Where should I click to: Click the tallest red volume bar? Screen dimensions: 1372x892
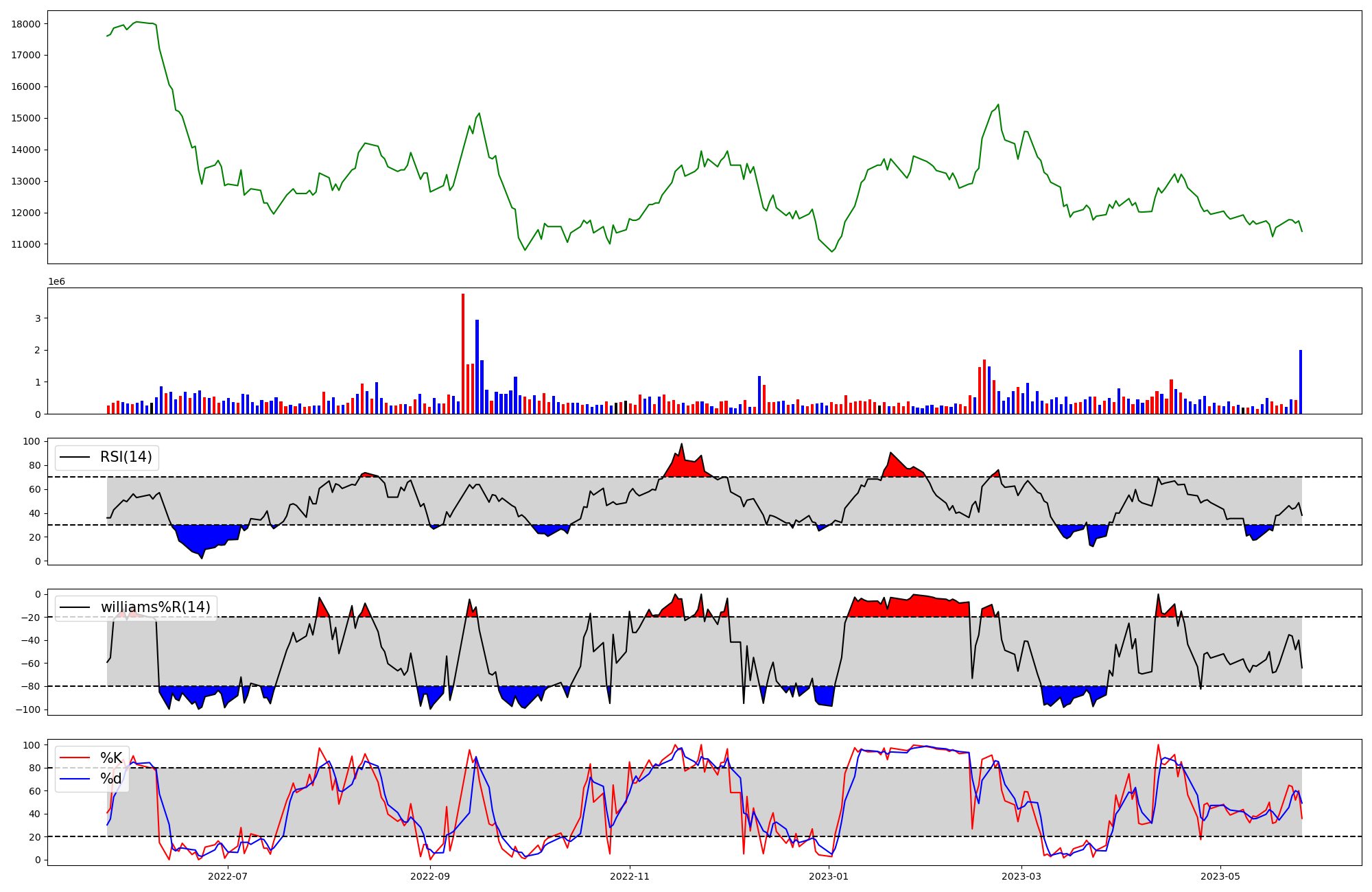click(x=463, y=353)
